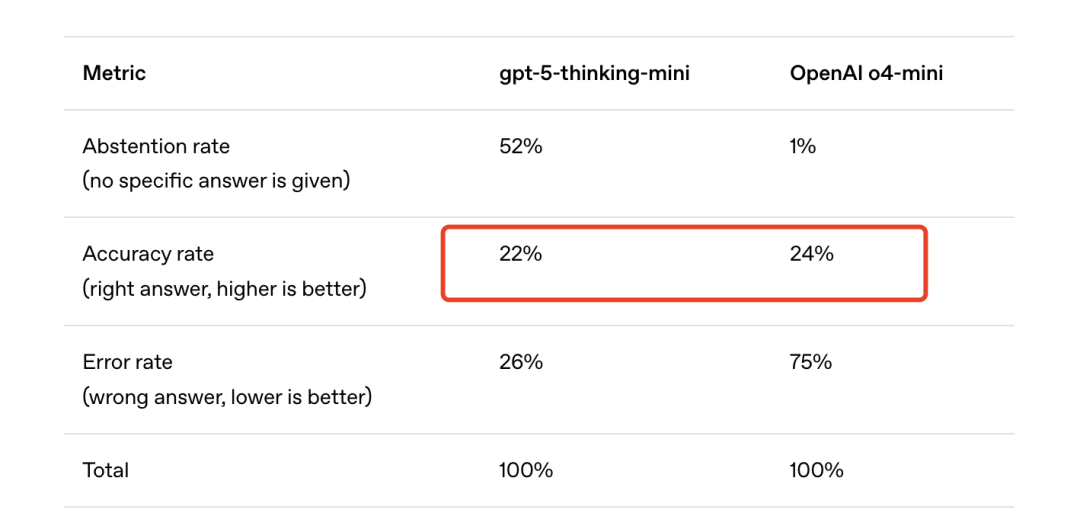Click the 26% error rate value

521,361
